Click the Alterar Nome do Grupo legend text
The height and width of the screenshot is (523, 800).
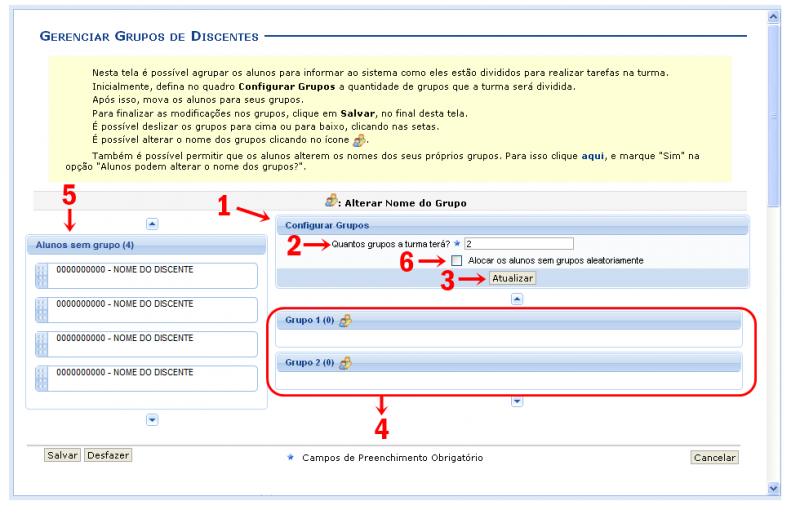405,203
